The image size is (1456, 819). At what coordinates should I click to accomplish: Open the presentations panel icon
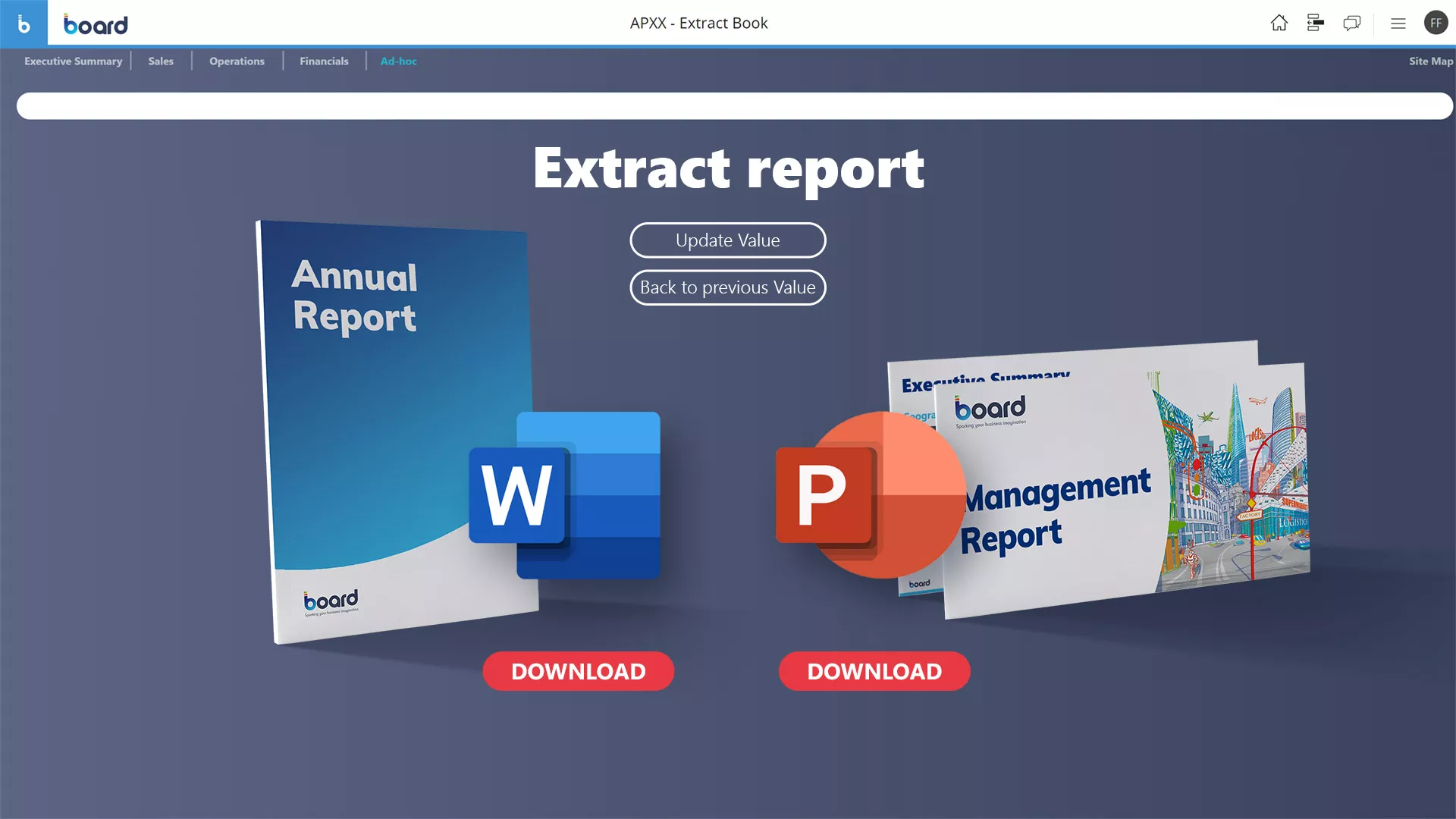pyautogui.click(x=1315, y=23)
